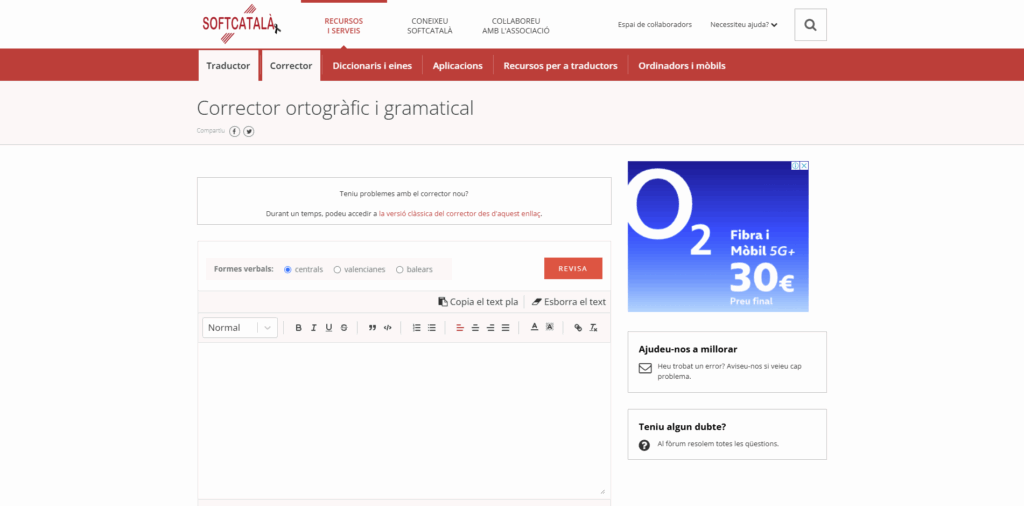Viewport: 1024px width, 506px height.
Task: Expand the Necessiteu ajuda? menu
Action: [743, 25]
